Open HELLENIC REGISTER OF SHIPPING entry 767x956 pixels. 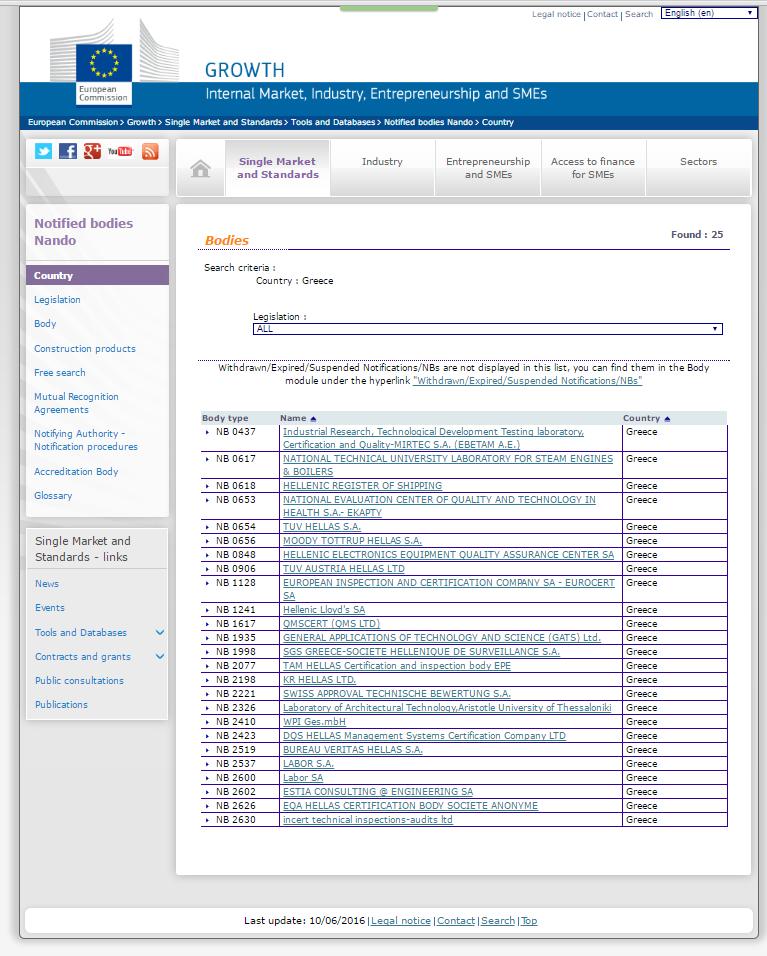pyautogui.click(x=362, y=486)
